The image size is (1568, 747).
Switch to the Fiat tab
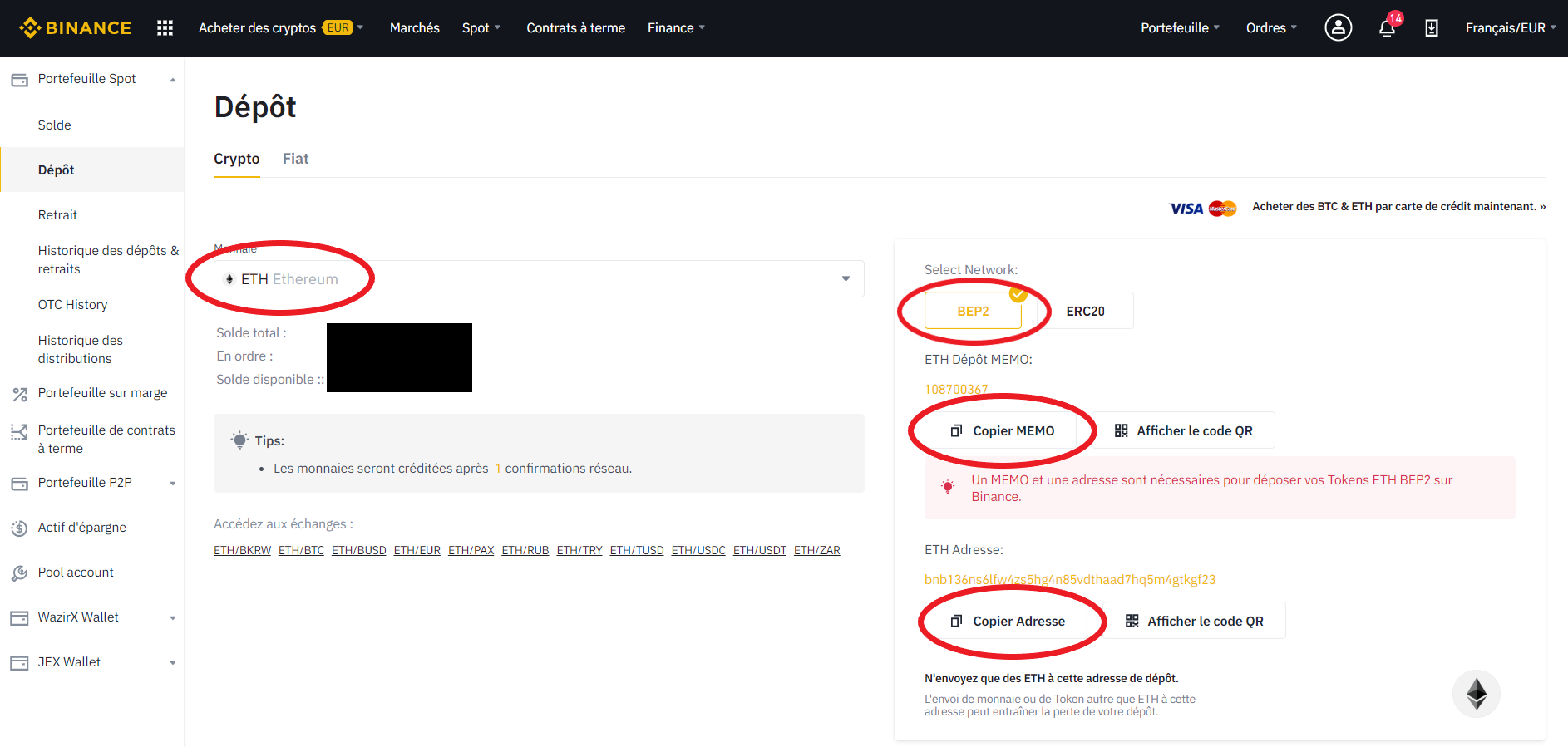(295, 159)
